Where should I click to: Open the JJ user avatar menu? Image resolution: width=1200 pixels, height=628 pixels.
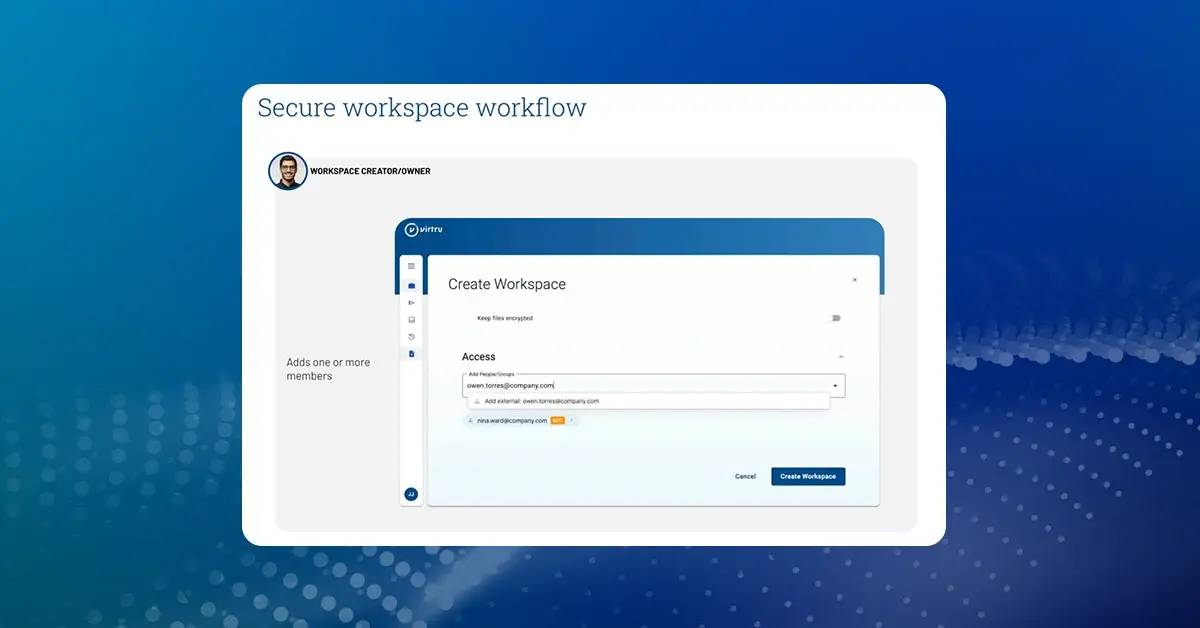point(411,494)
